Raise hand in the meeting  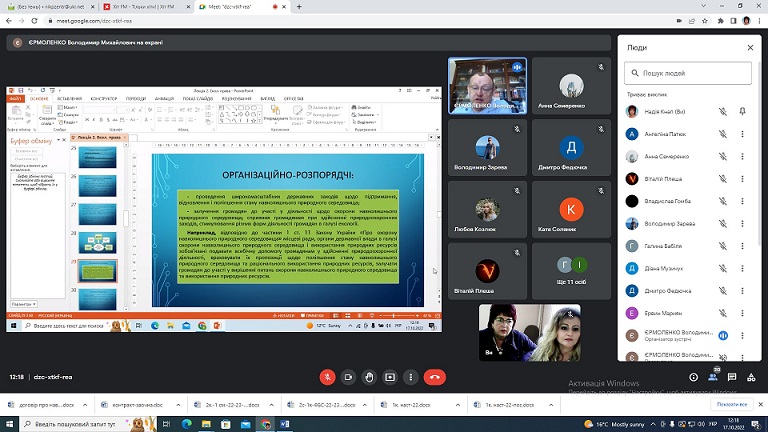point(369,377)
